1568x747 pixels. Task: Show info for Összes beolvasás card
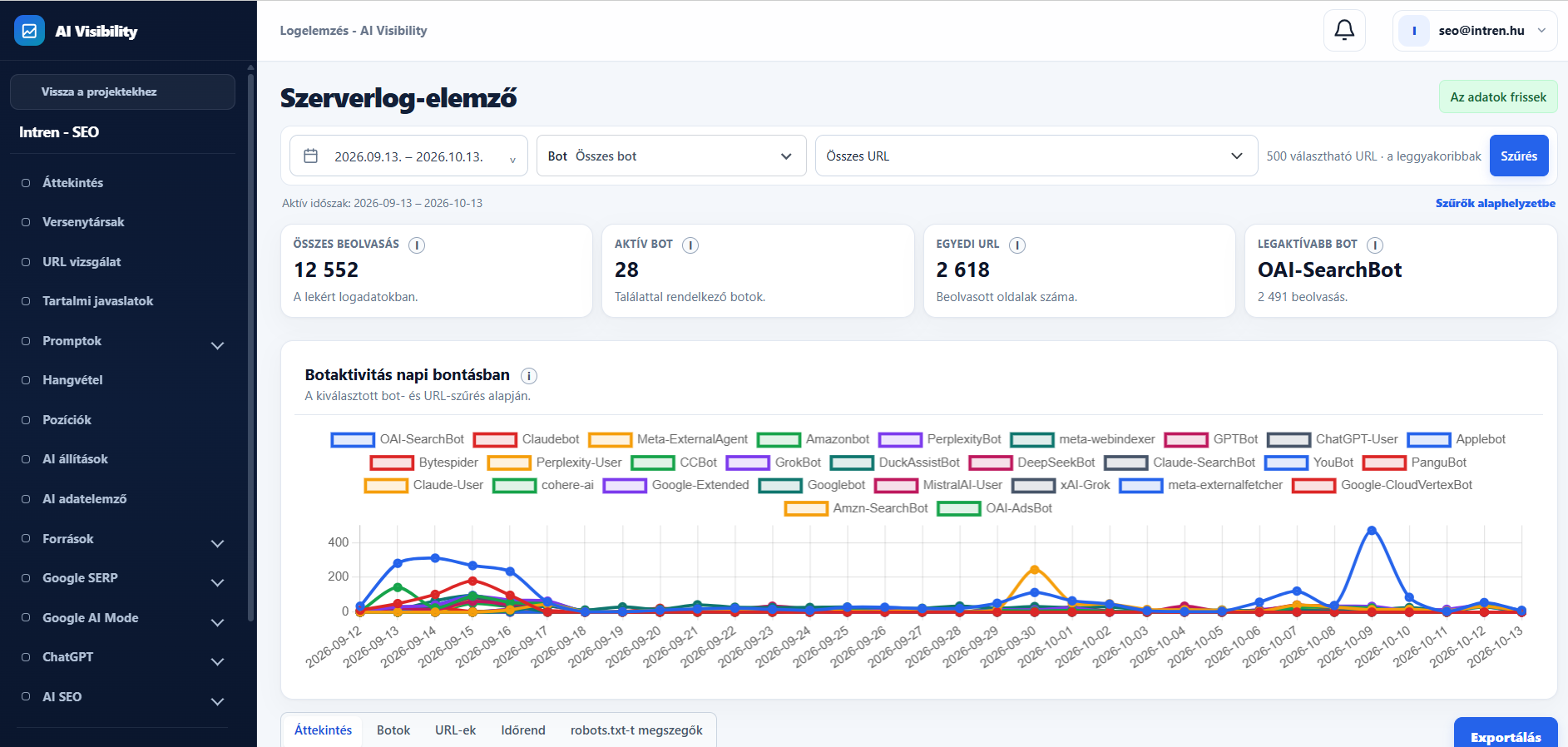[417, 245]
